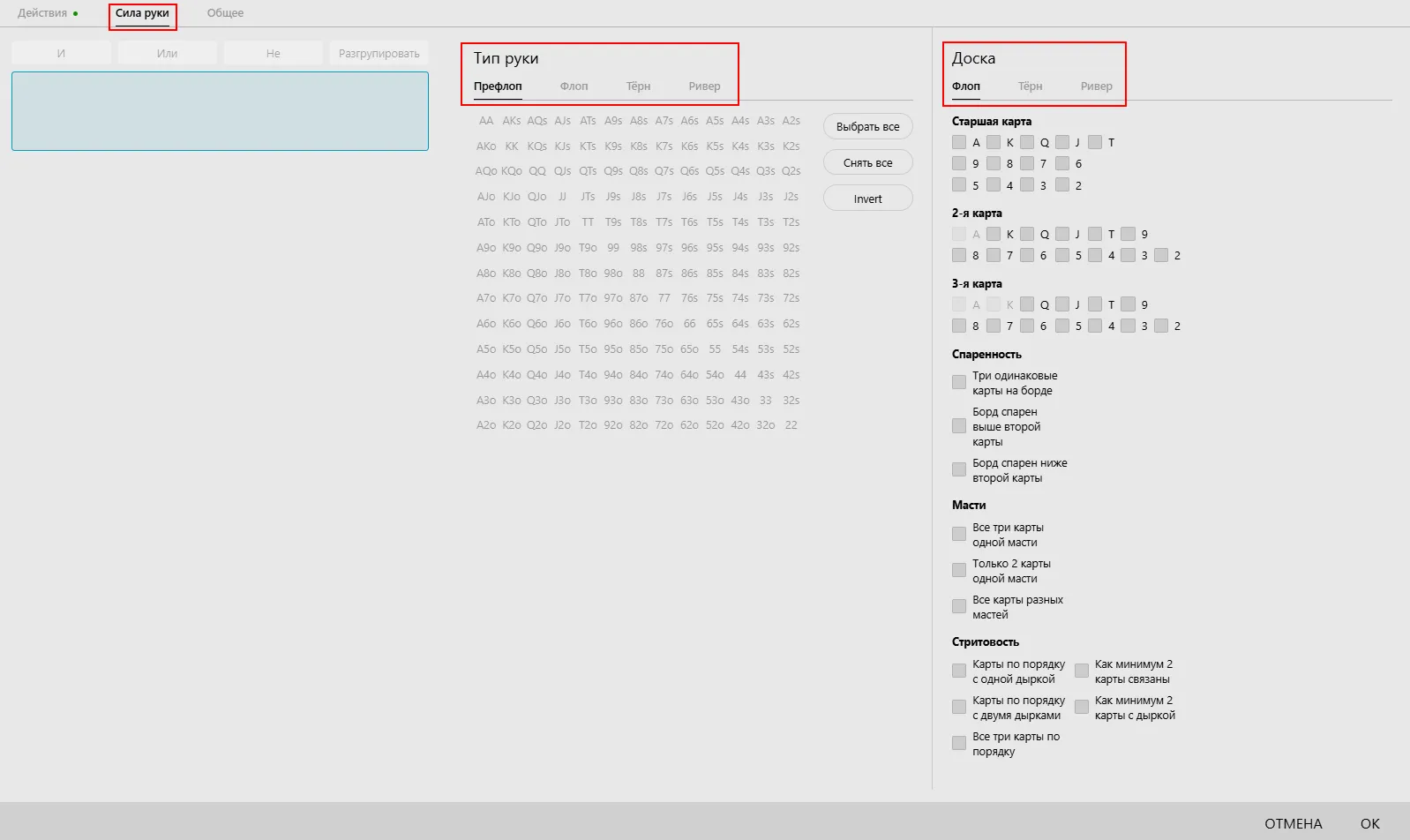Cancel the dialog with ОТМЕНА

pyautogui.click(x=1293, y=823)
